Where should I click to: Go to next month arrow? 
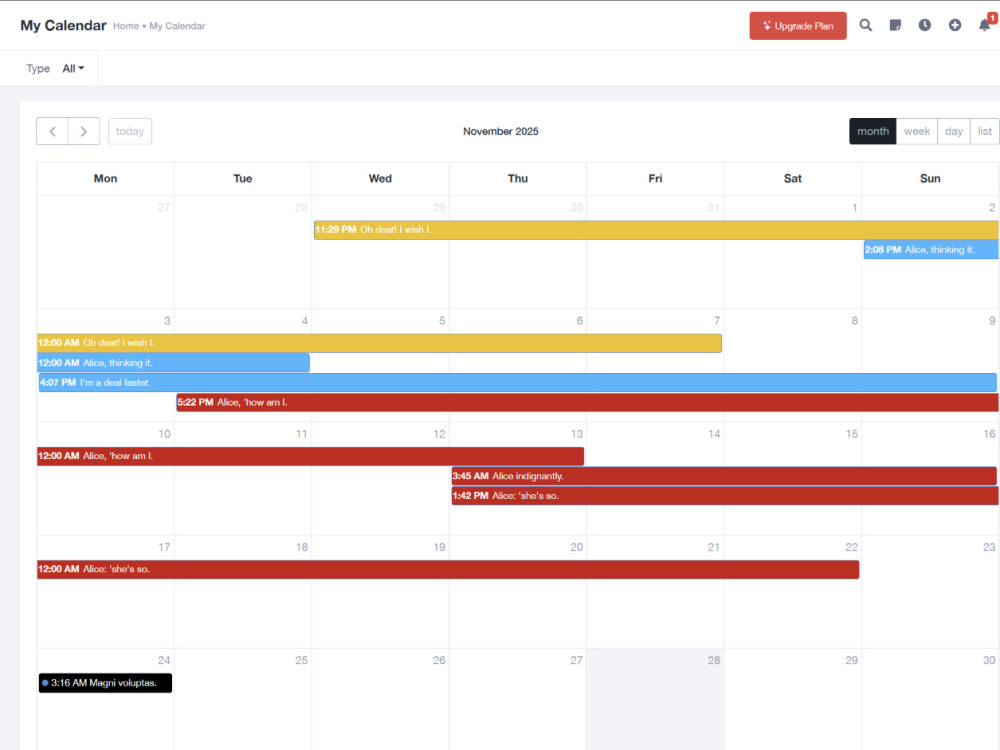pos(84,131)
